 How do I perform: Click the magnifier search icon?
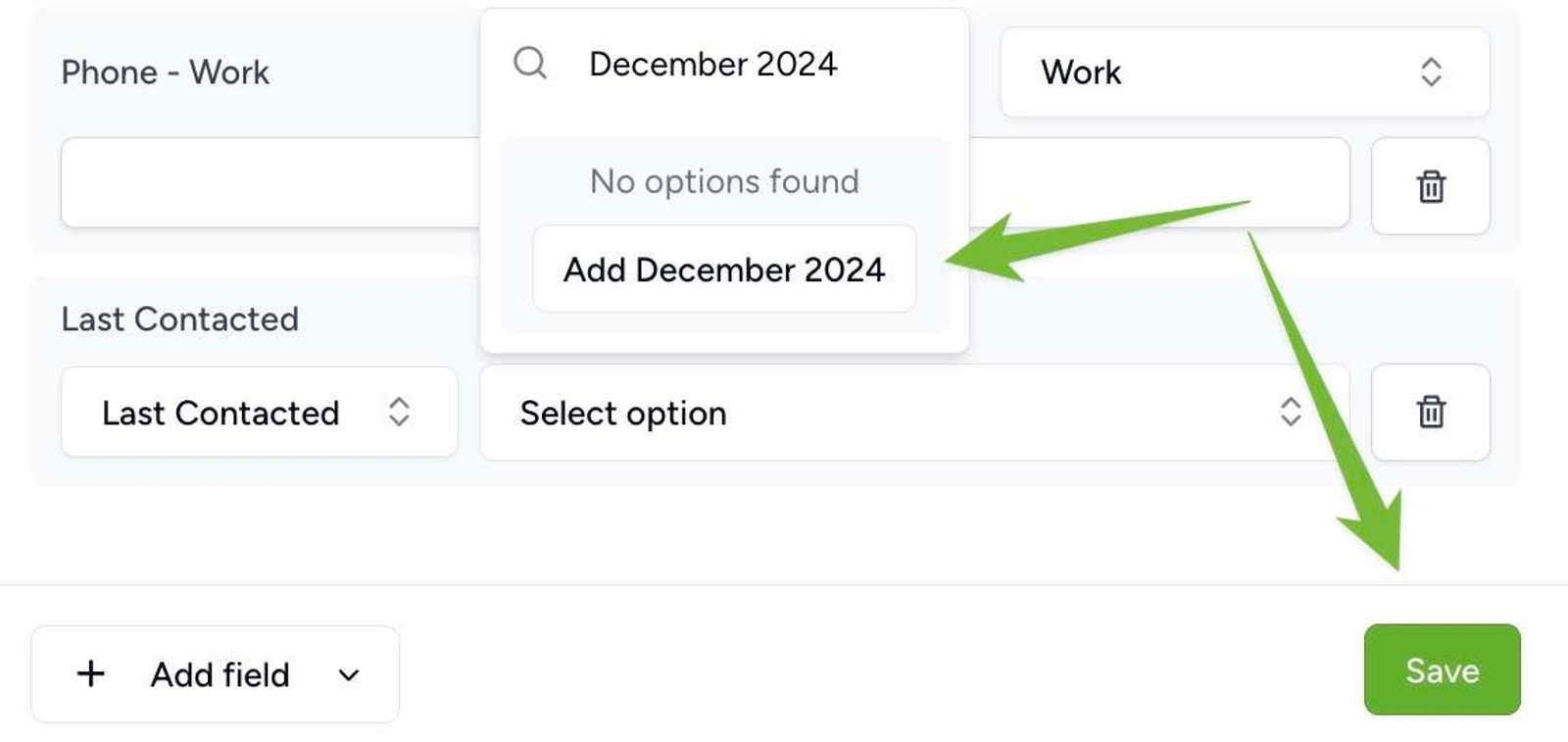(530, 64)
